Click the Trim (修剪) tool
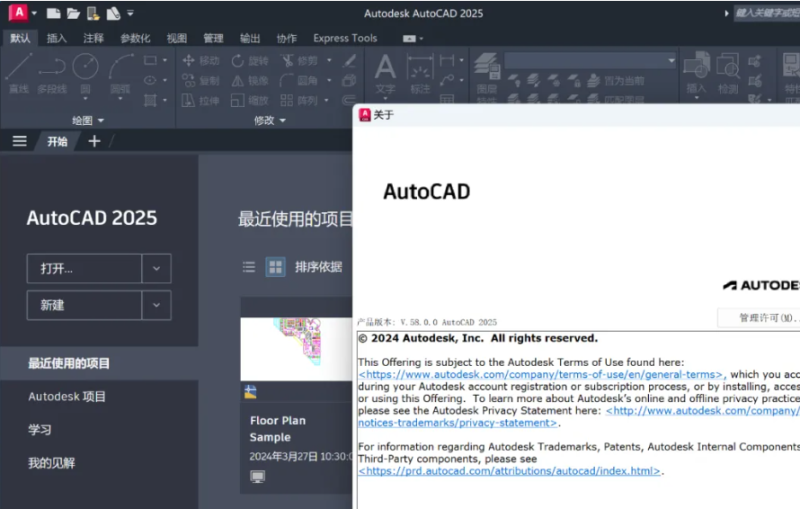The image size is (800, 509). coord(299,61)
